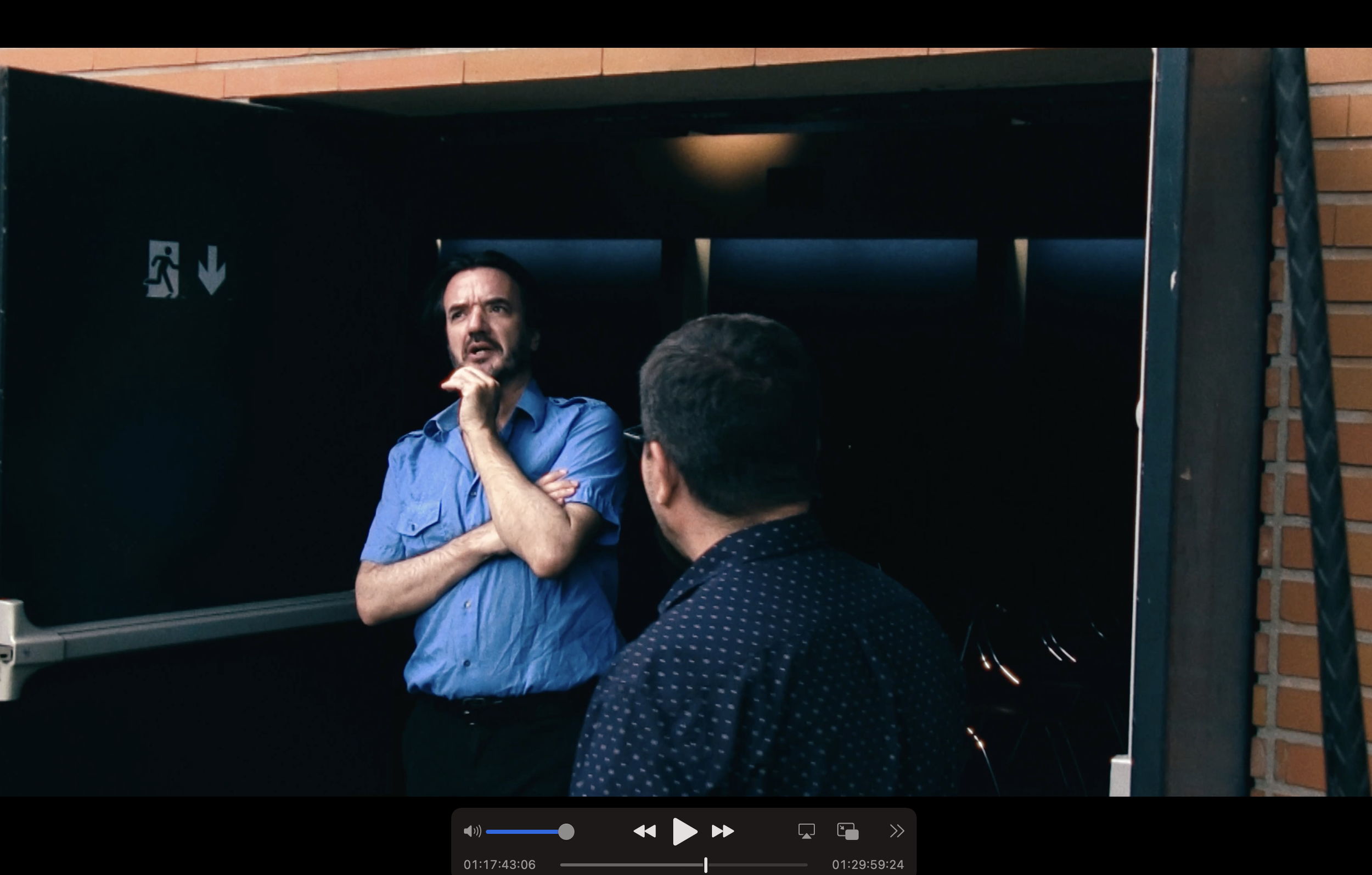Mute audio with the speaker icon

point(472,832)
